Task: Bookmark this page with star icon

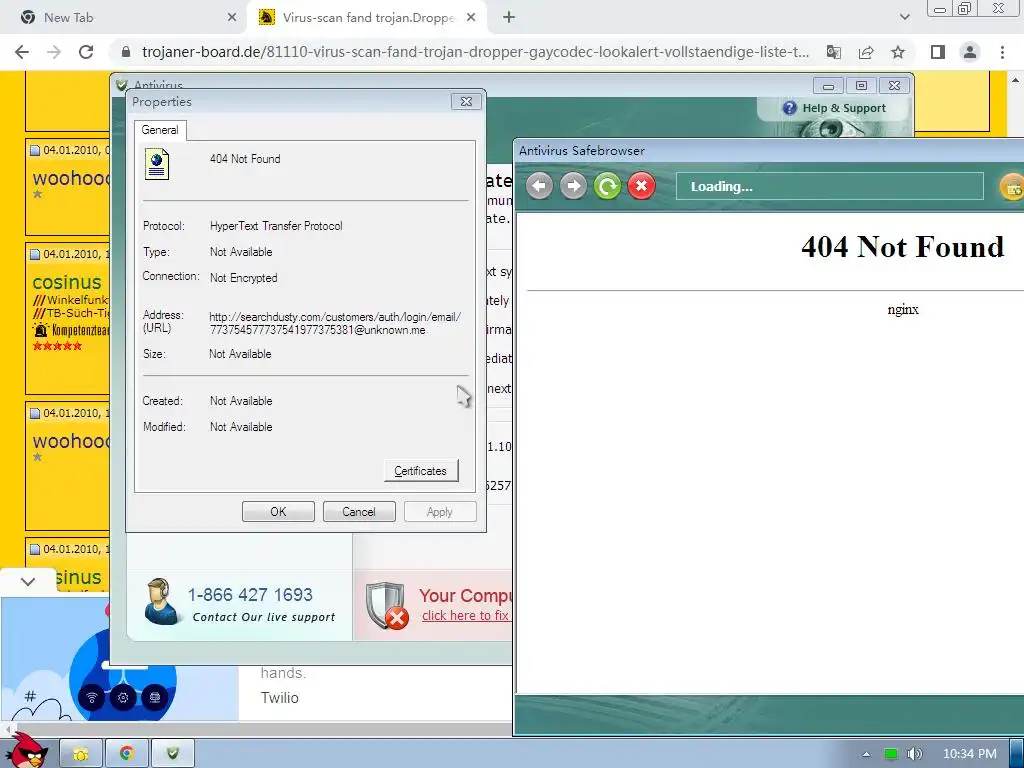Action: click(x=898, y=52)
